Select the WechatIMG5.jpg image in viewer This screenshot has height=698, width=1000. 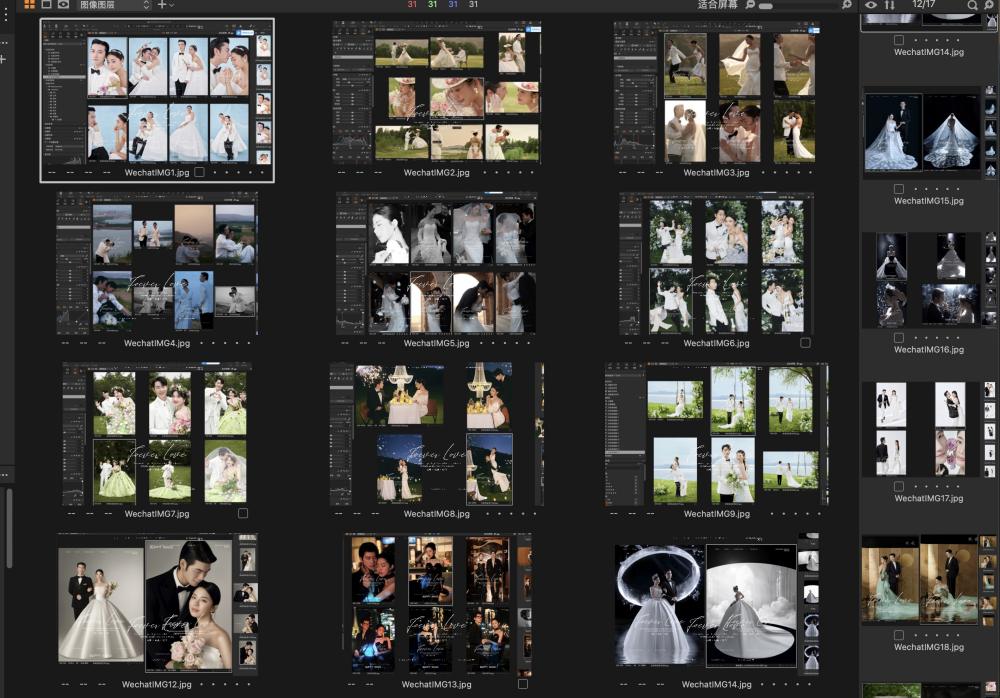point(436,264)
